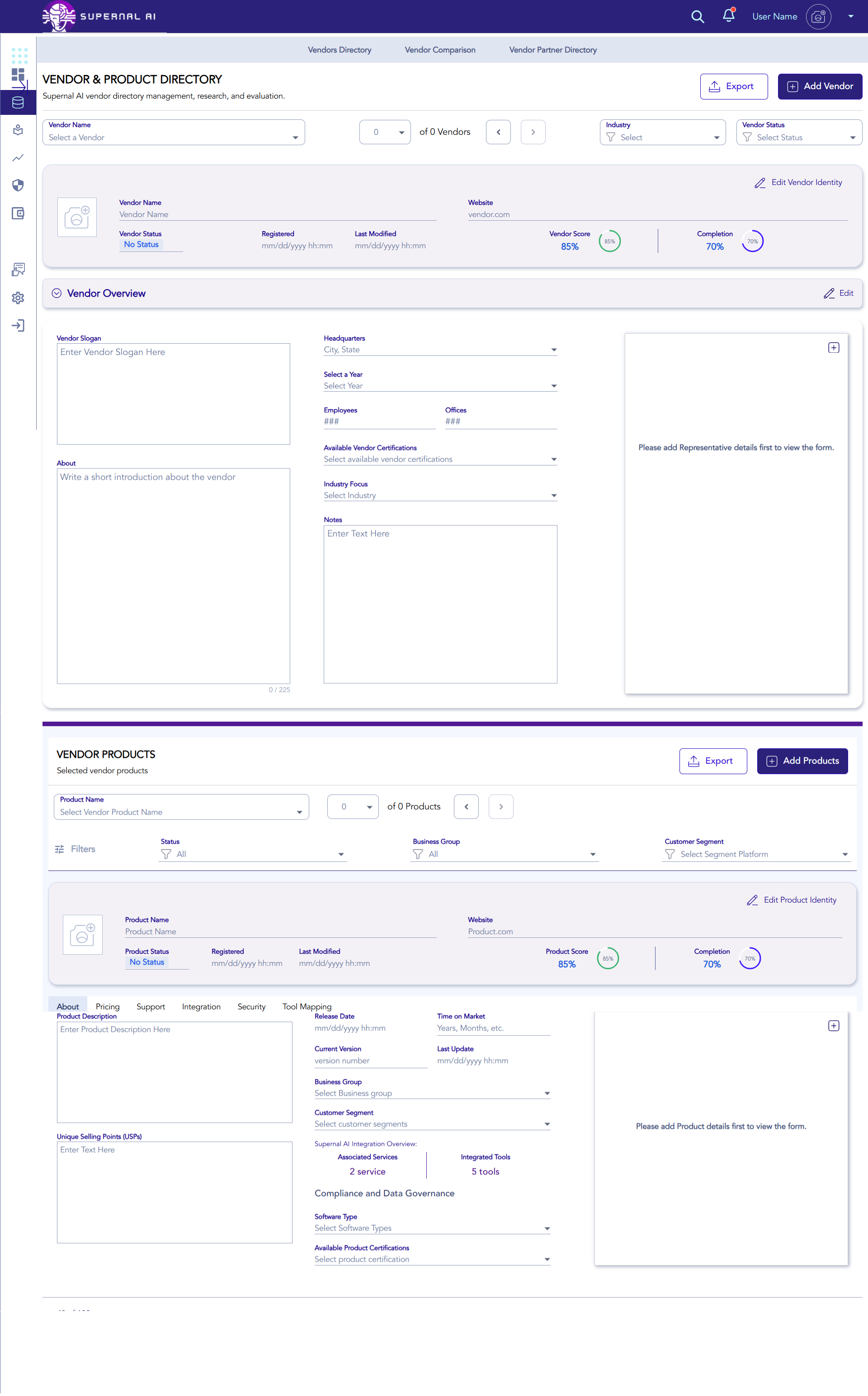
Task: Click the nine-dot app grid icon
Action: [x=19, y=55]
